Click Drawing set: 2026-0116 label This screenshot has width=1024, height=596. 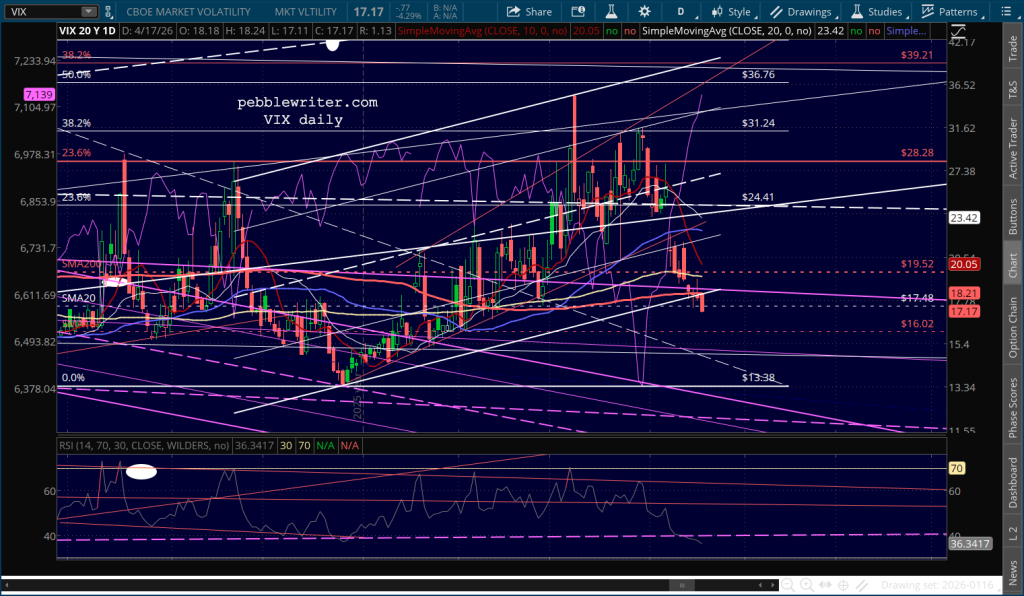936,586
